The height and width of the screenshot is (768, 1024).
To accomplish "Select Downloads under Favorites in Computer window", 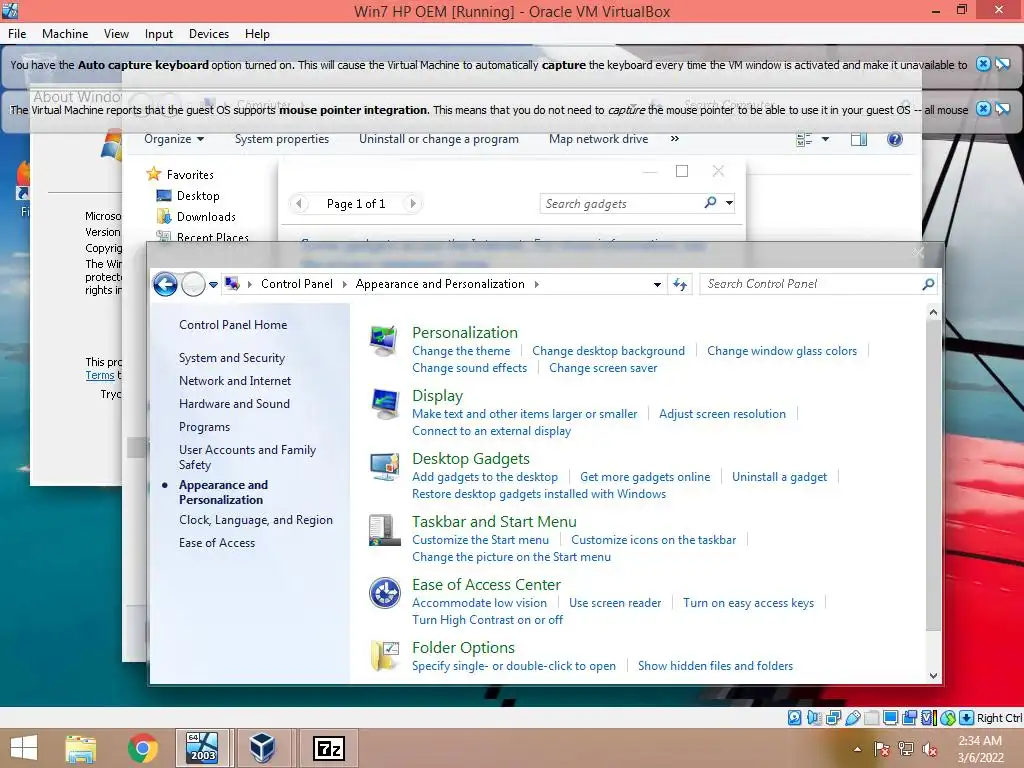I will [x=206, y=217].
